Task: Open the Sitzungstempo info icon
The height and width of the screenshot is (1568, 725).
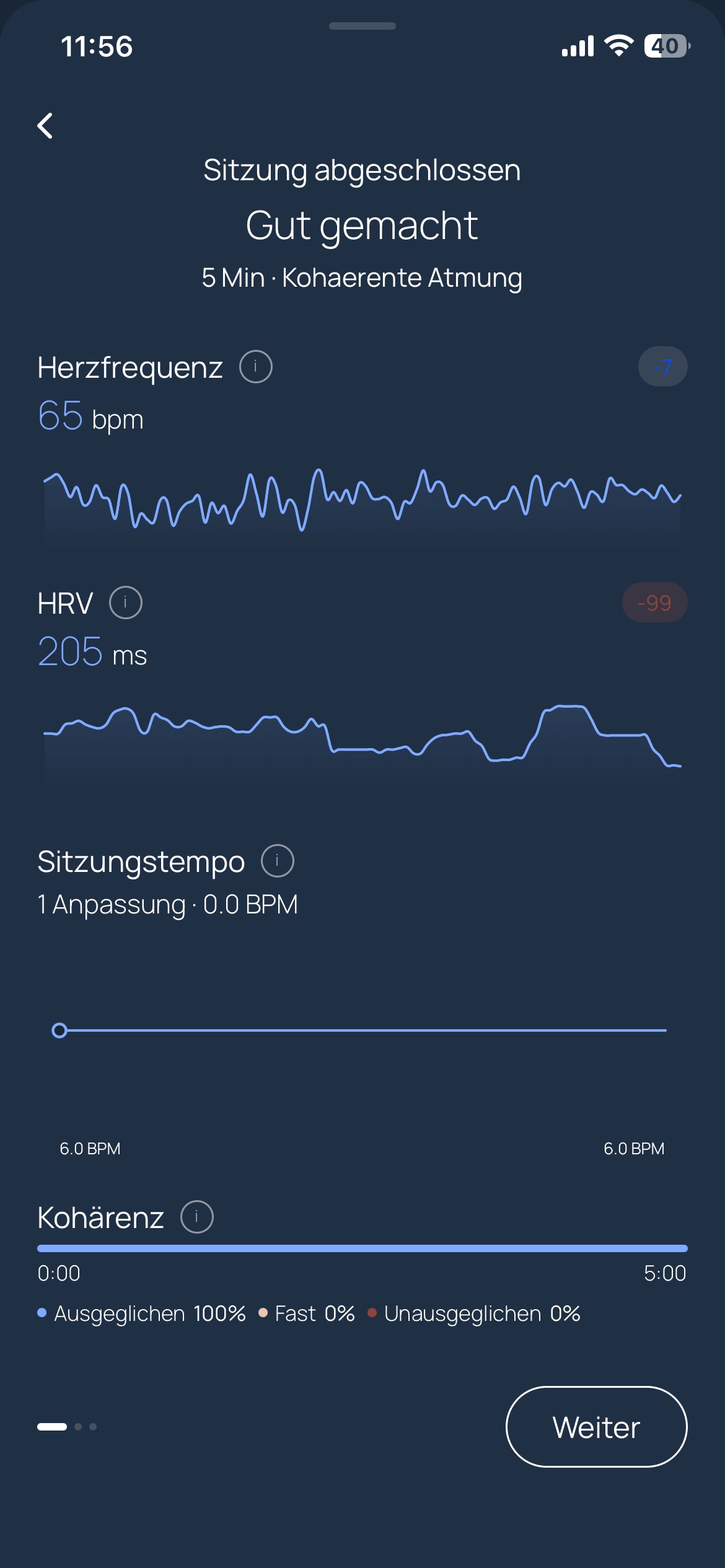Action: tap(278, 861)
